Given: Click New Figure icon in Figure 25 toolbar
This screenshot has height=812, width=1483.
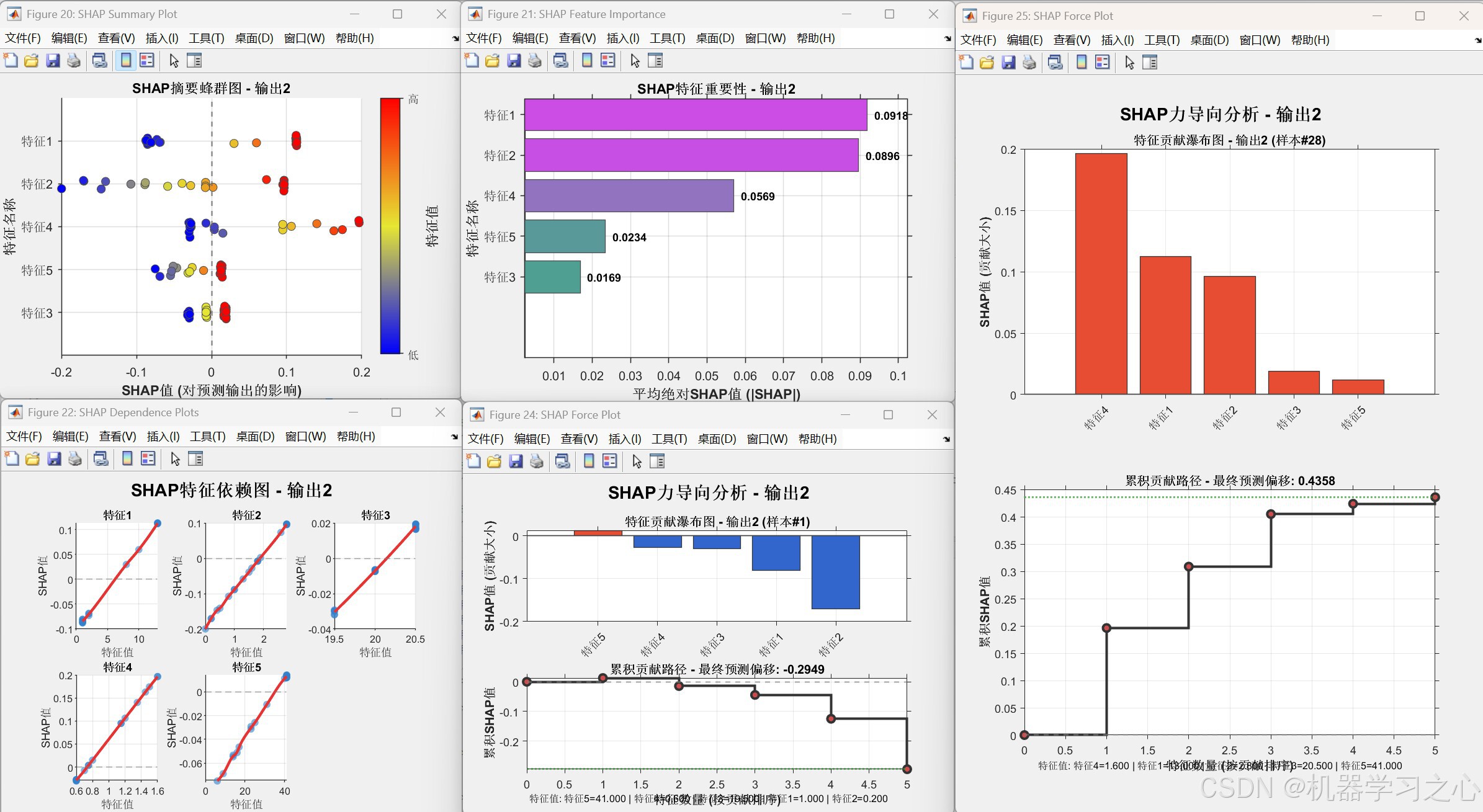Looking at the screenshot, I should point(966,62).
